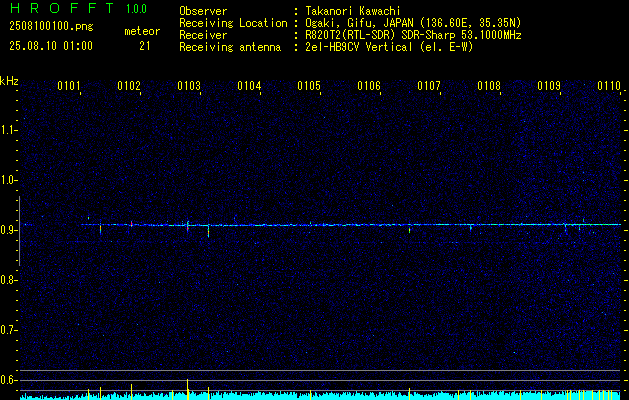Click the 0106 time axis label
629x400 pixels.
(369, 85)
